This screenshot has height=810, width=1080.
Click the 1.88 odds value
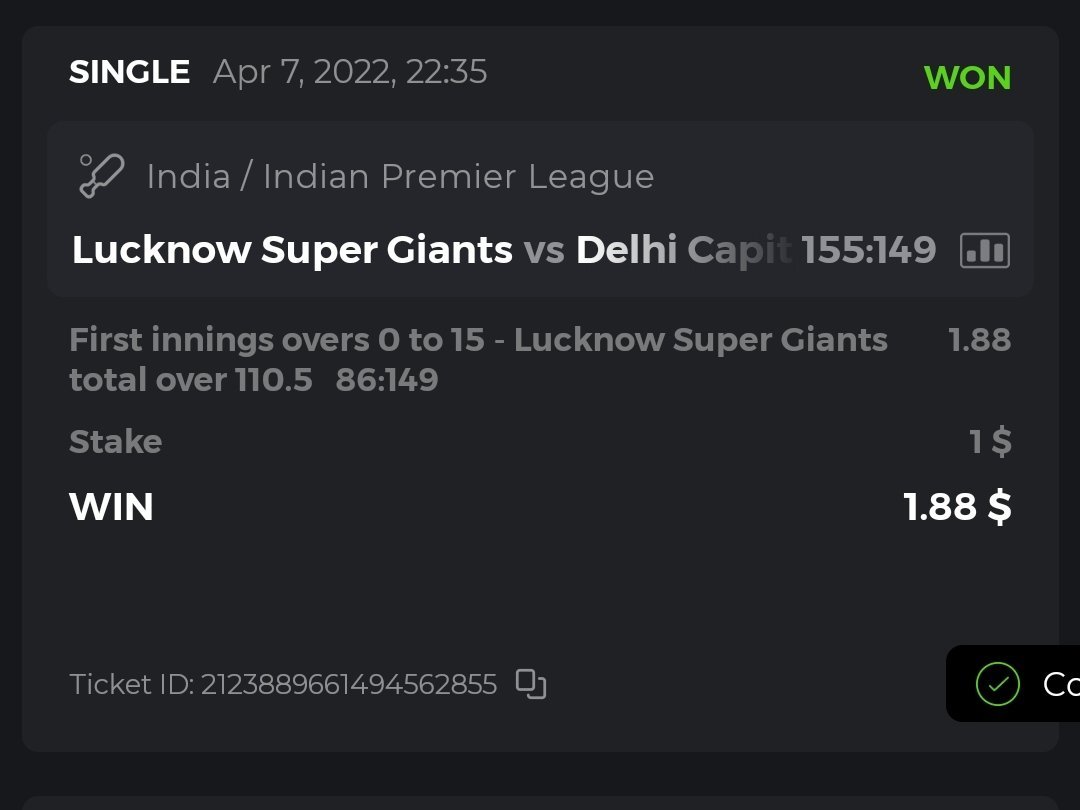tap(979, 340)
